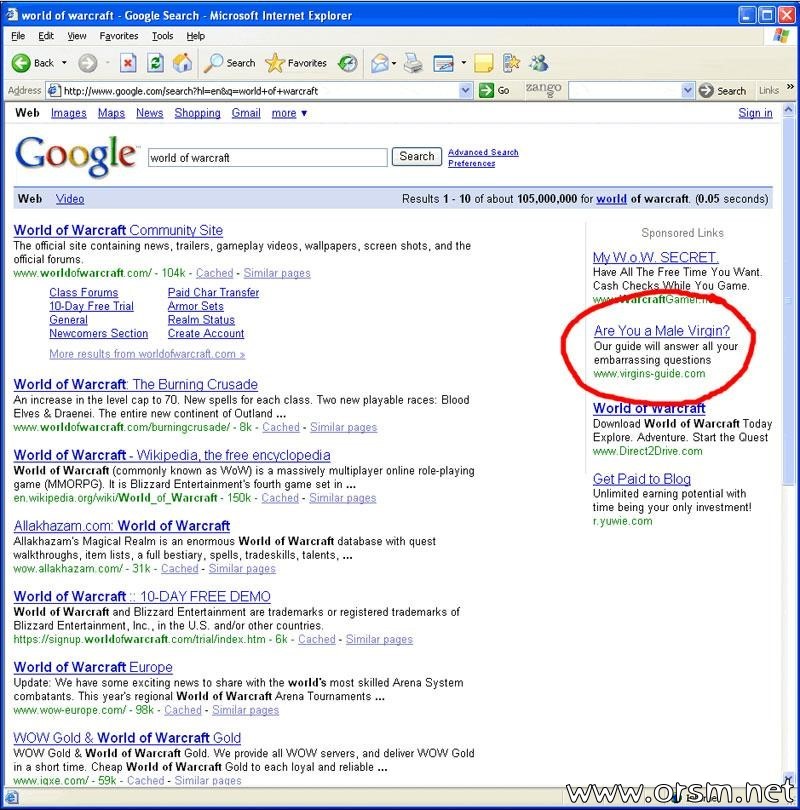Open the Mail envelope icon
Image resolution: width=800 pixels, height=810 pixels.
tap(380, 63)
